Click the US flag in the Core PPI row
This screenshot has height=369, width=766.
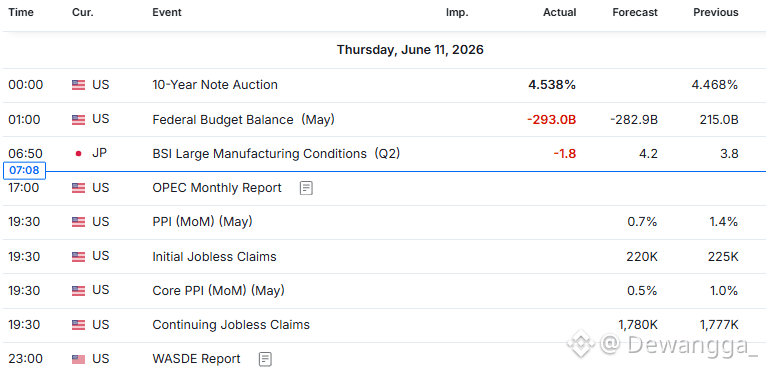pos(78,291)
